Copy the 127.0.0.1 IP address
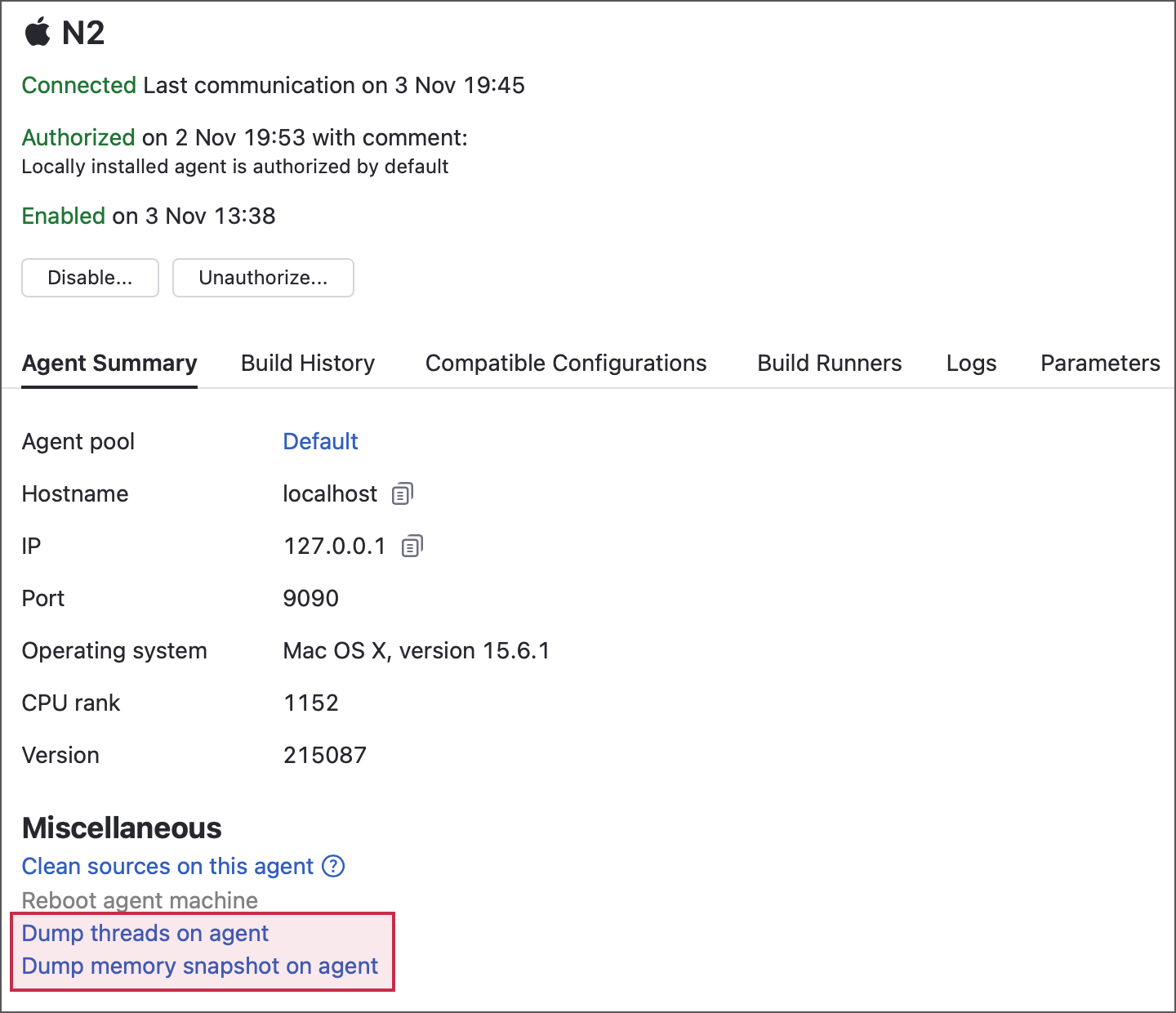Viewport: 1176px width, 1013px height. [x=412, y=546]
